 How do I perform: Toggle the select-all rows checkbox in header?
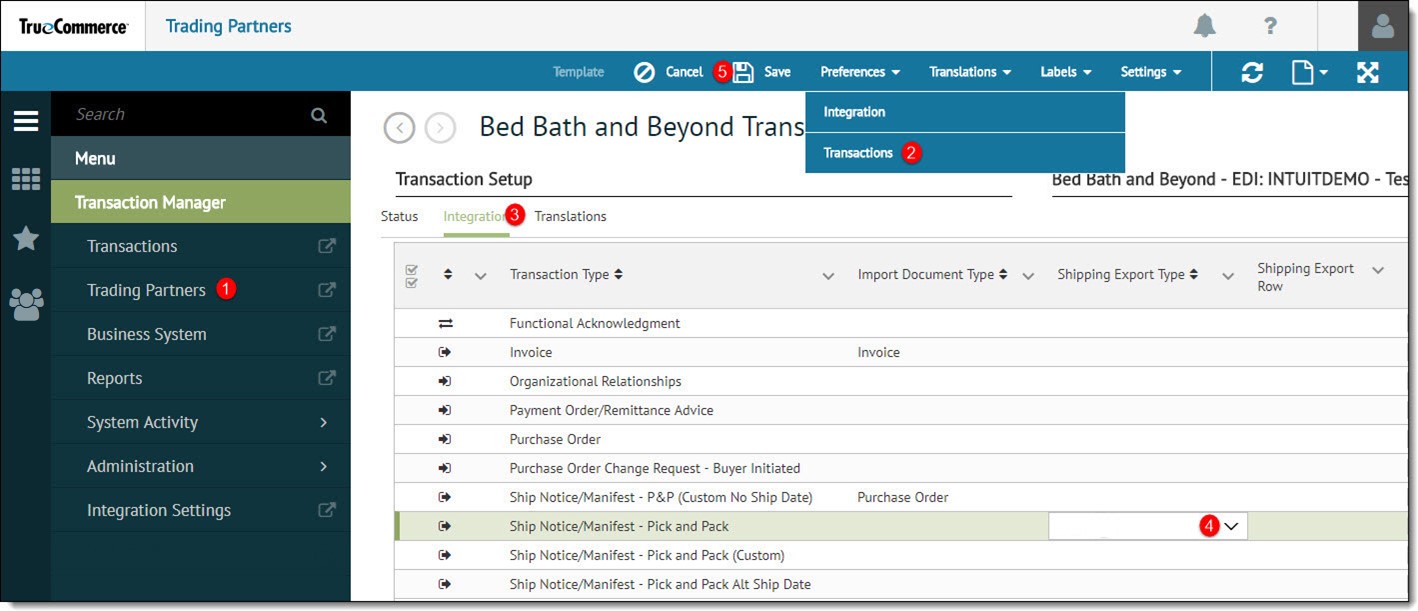click(411, 276)
